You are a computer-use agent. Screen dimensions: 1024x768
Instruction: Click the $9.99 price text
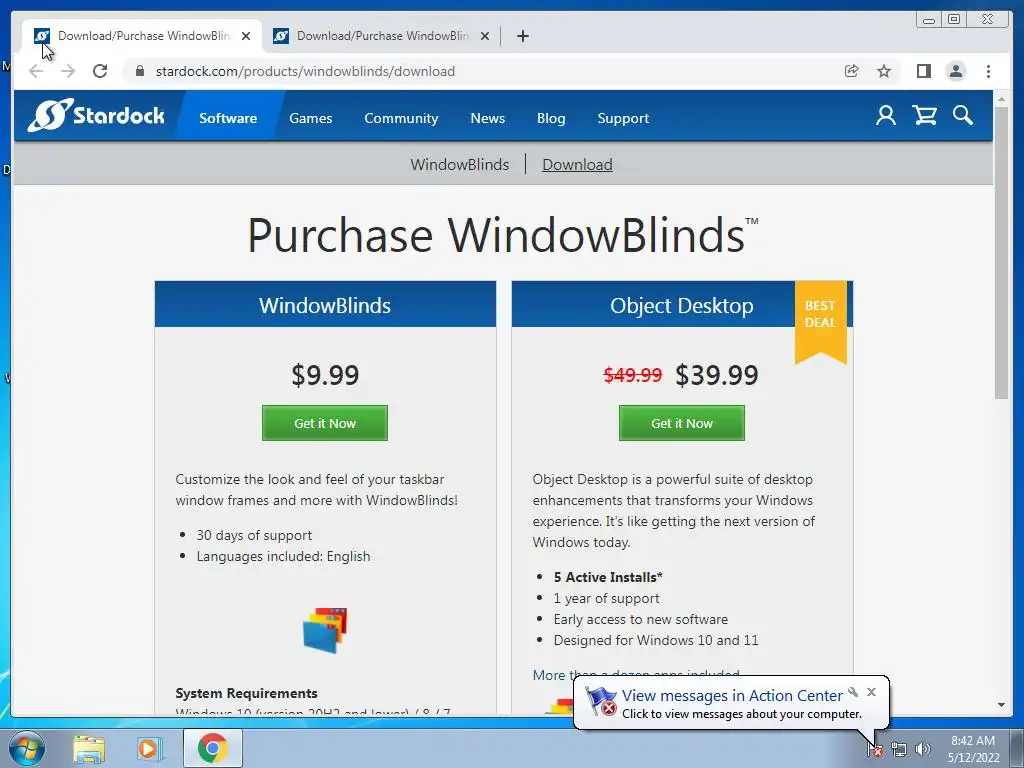pos(325,375)
